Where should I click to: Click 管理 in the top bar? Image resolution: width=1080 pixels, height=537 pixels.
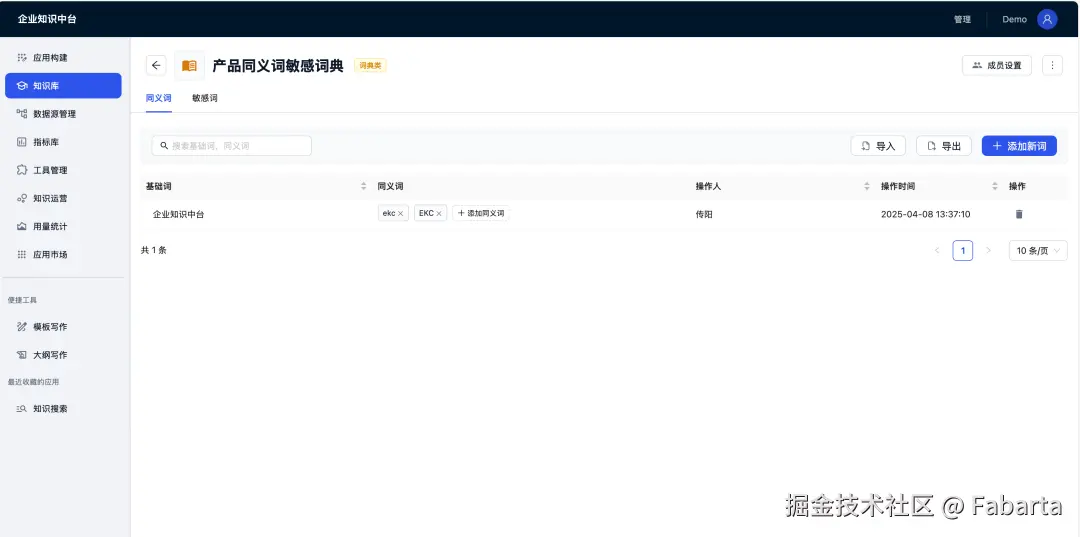click(962, 19)
